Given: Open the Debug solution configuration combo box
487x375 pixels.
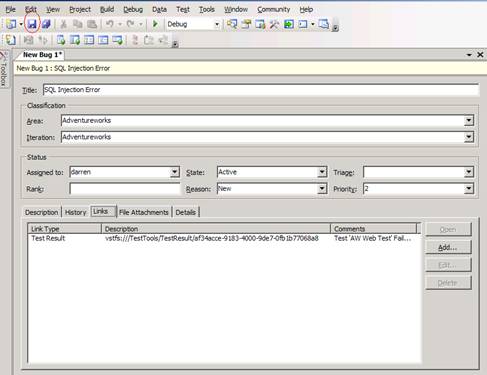Looking at the screenshot, I should [193, 24].
